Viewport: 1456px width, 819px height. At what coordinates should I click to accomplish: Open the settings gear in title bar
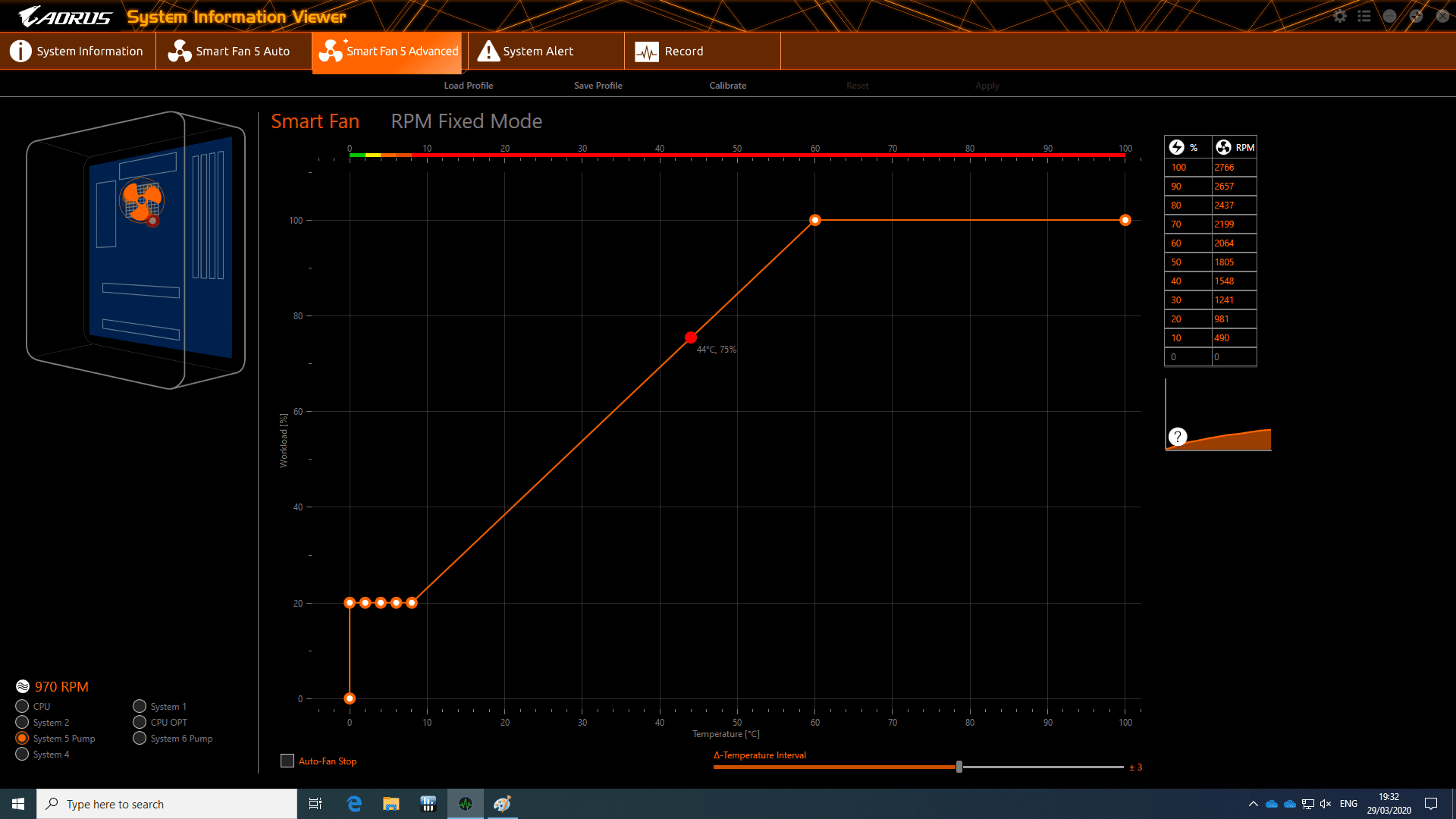pos(1340,16)
